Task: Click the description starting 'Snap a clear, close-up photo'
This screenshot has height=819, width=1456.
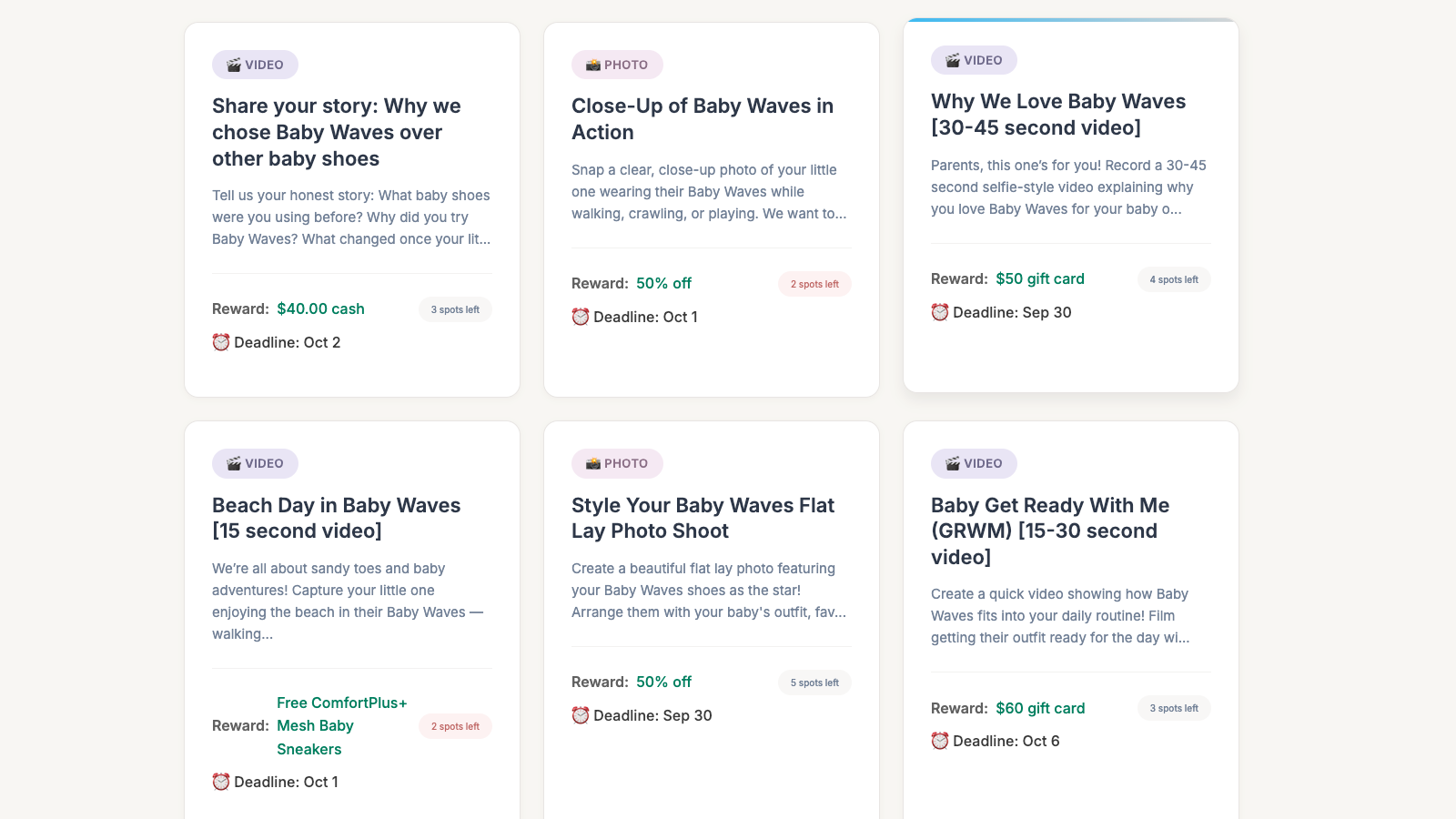Action: [710, 192]
